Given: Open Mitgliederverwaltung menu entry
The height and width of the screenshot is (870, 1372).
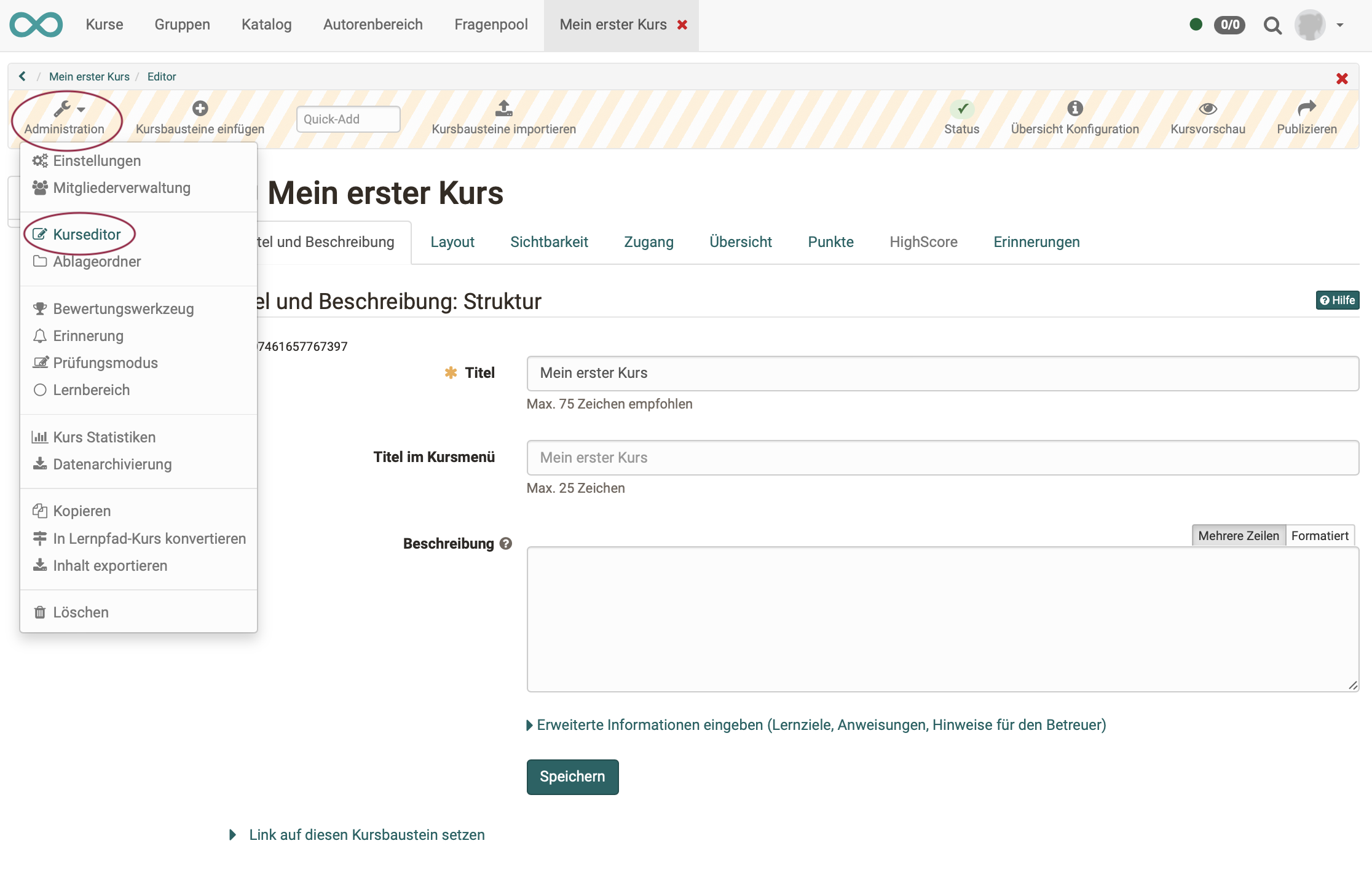Looking at the screenshot, I should pyautogui.click(x=138, y=188).
